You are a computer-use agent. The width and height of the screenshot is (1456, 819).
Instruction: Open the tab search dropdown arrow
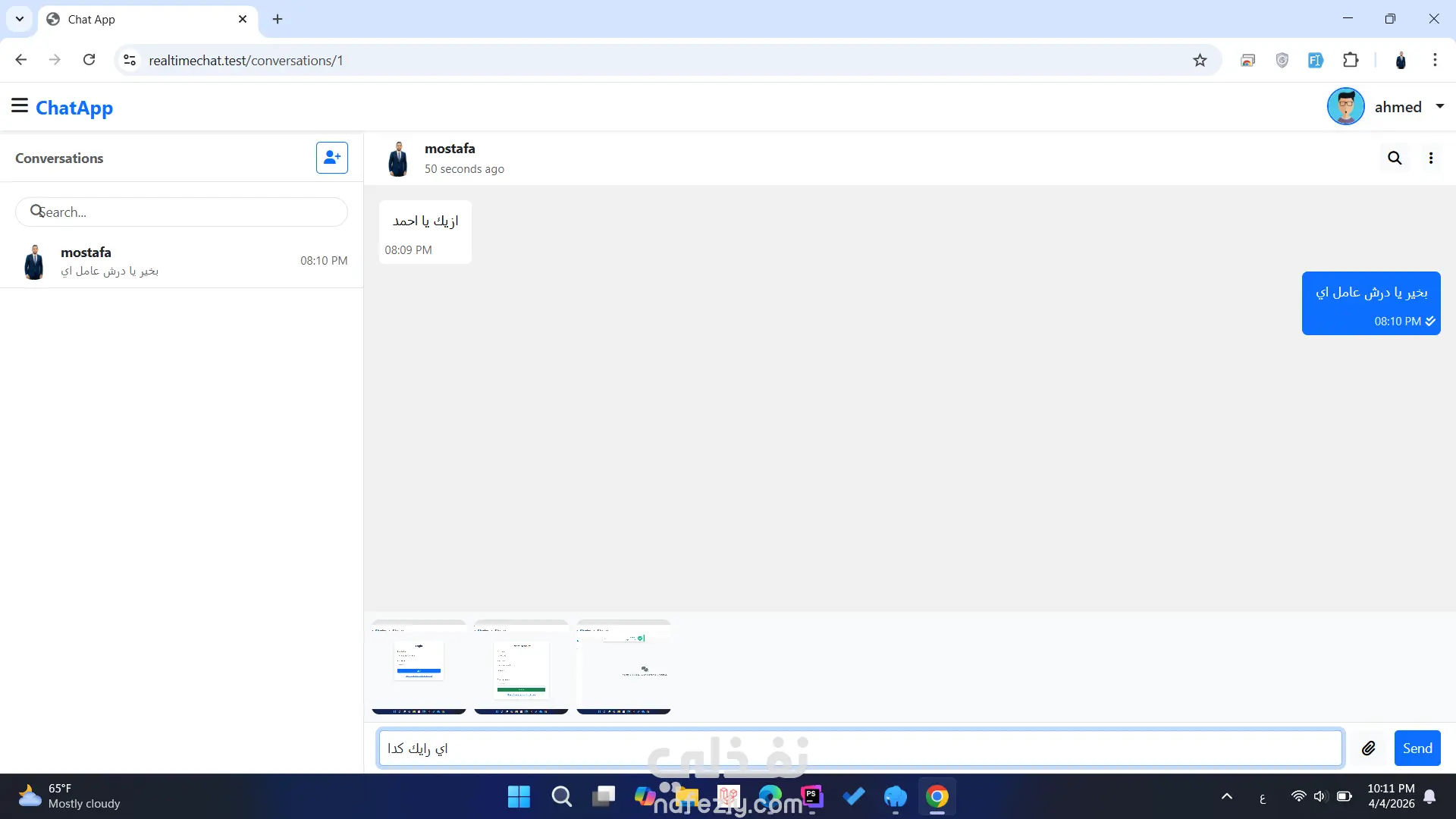click(x=20, y=19)
